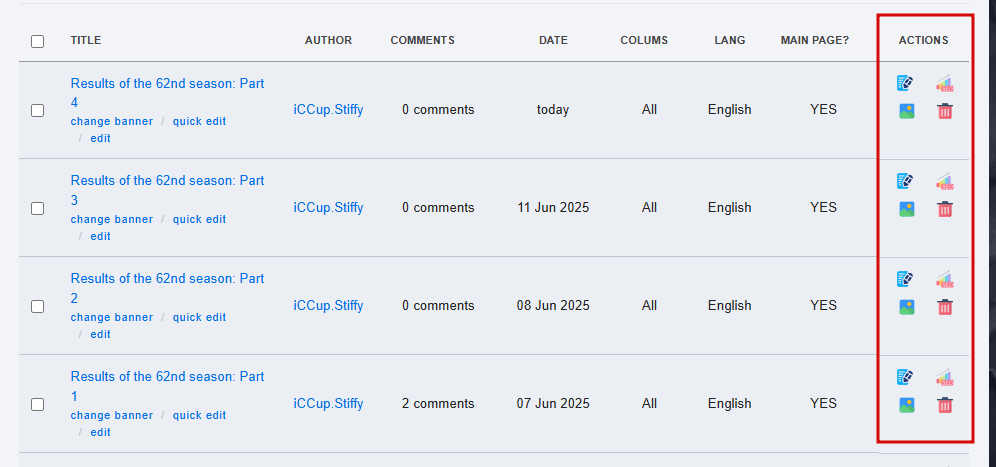Open the SEO chart icon for Part 4
This screenshot has height=467, width=996.
[945, 83]
